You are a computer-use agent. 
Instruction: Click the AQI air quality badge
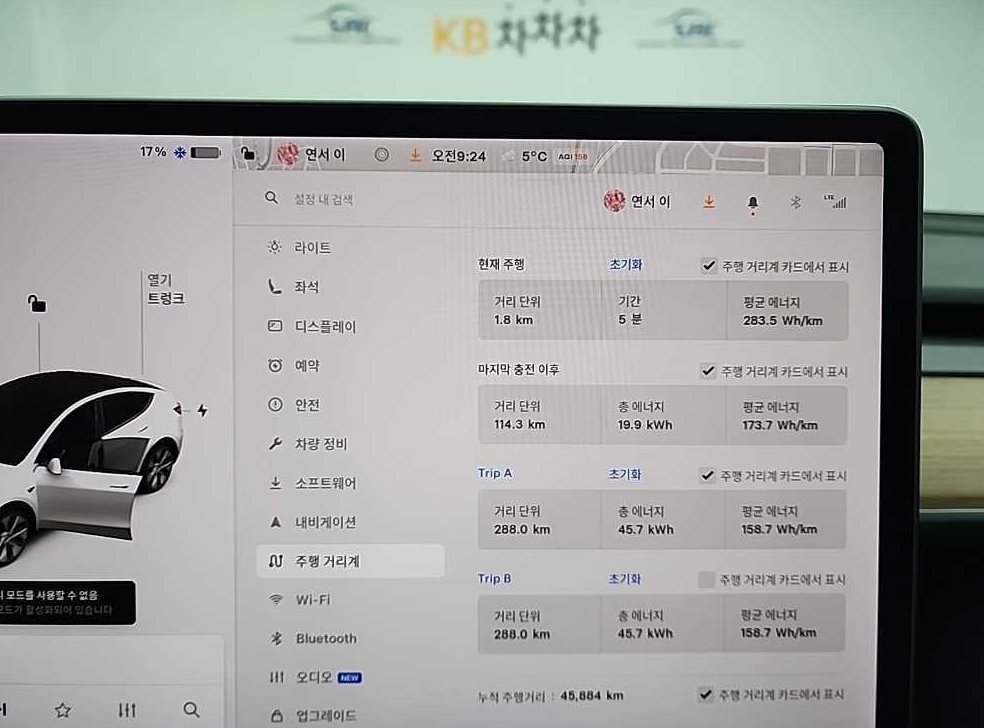[572, 156]
